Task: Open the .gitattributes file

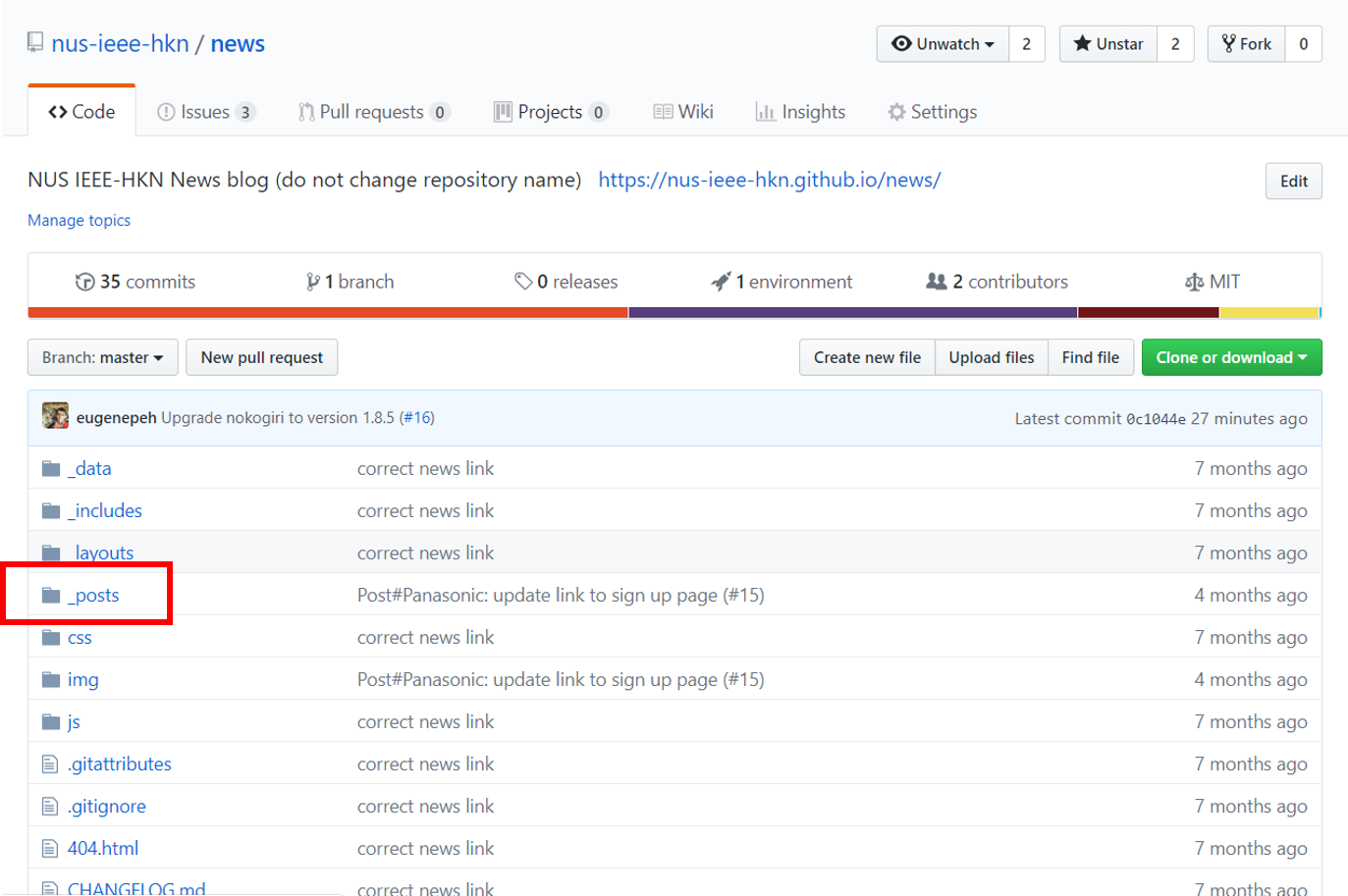Action: (x=120, y=764)
